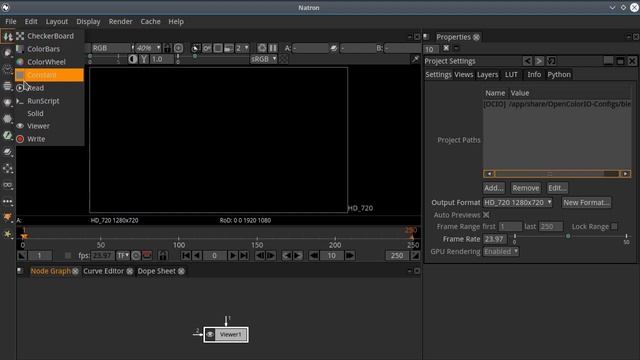Go to first frame

point(186,256)
